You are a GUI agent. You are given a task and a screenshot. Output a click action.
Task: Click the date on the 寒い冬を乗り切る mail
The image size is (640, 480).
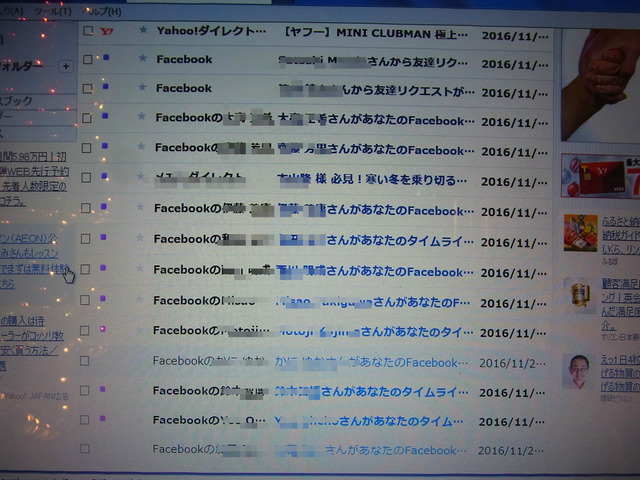coord(514,182)
